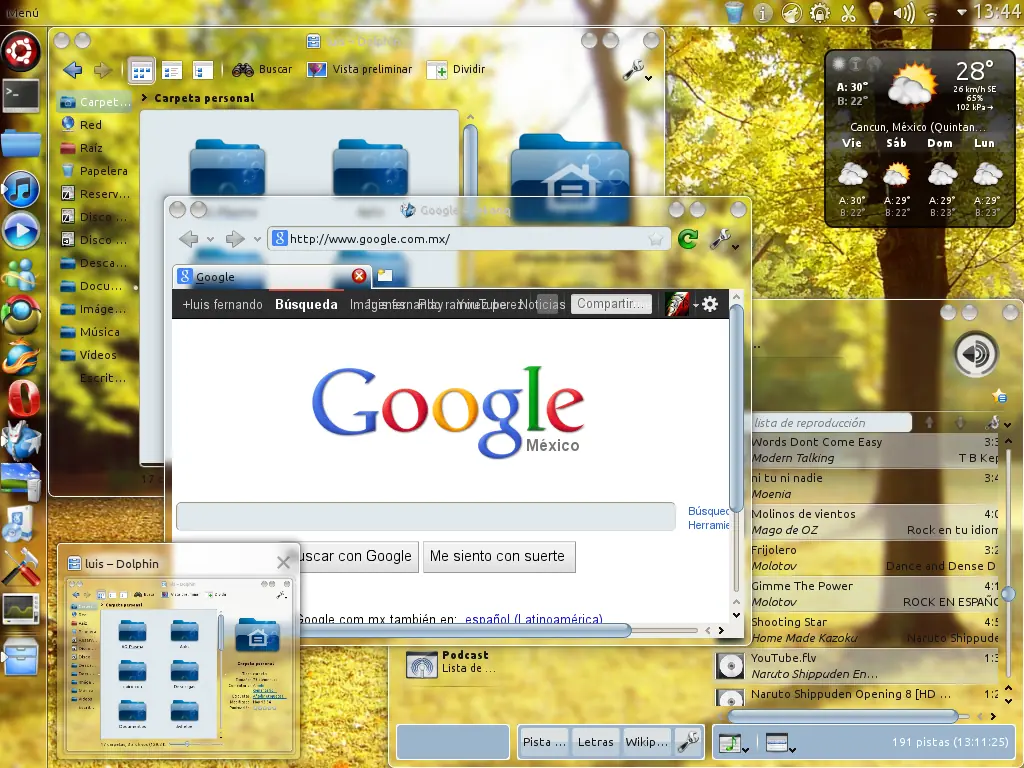
Task: Go forward in the browser window
Action: [x=234, y=239]
